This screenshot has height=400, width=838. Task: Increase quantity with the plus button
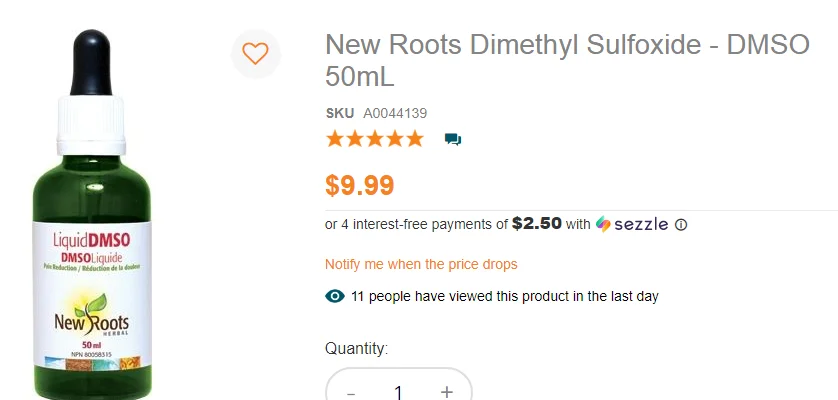coord(446,392)
